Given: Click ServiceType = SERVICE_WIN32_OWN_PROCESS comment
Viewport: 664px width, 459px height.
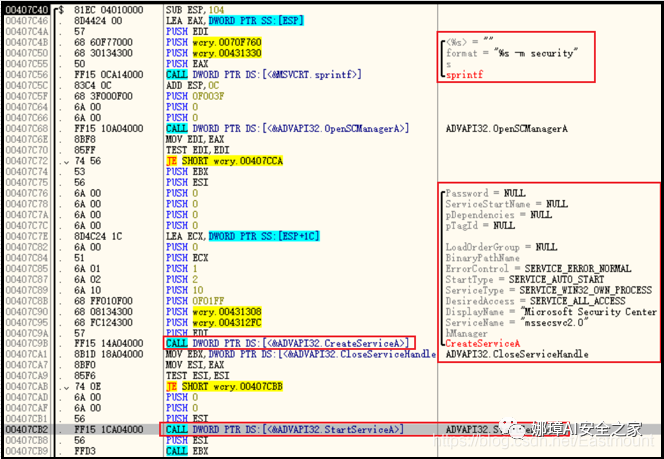Looking at the screenshot, I should 549,290.
